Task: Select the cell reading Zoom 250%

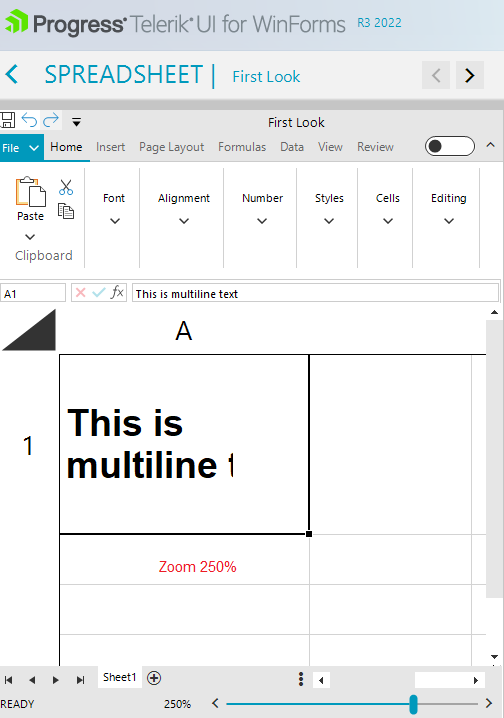Action: click(x=184, y=560)
